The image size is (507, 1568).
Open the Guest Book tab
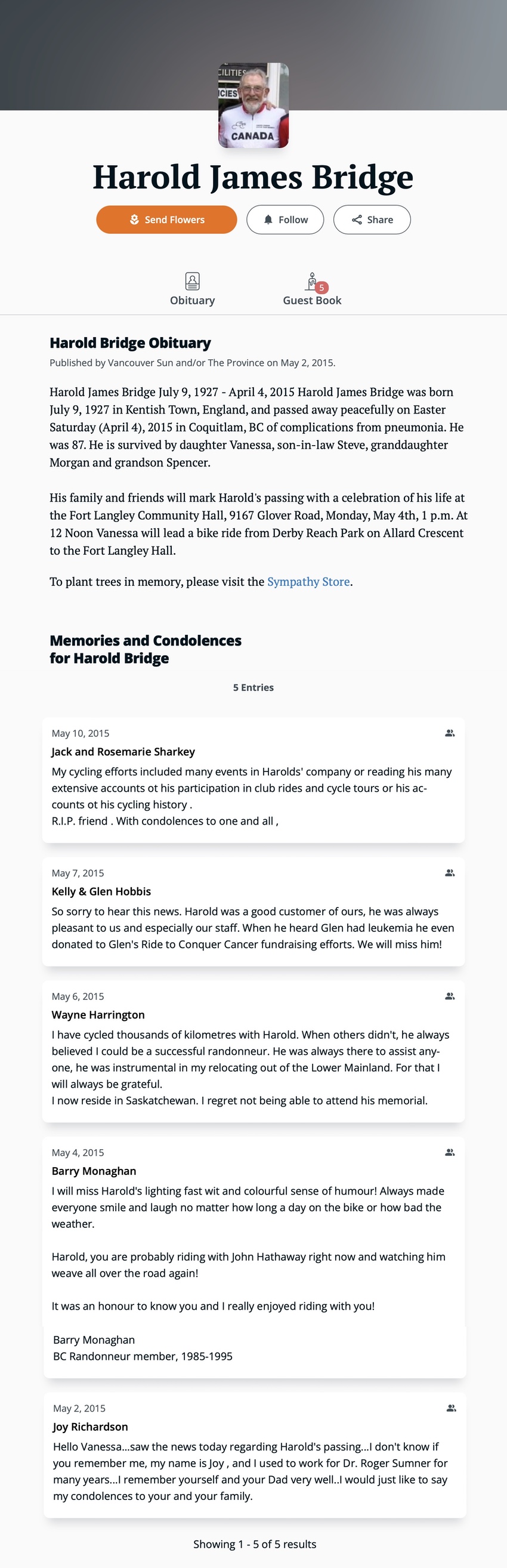click(x=311, y=289)
